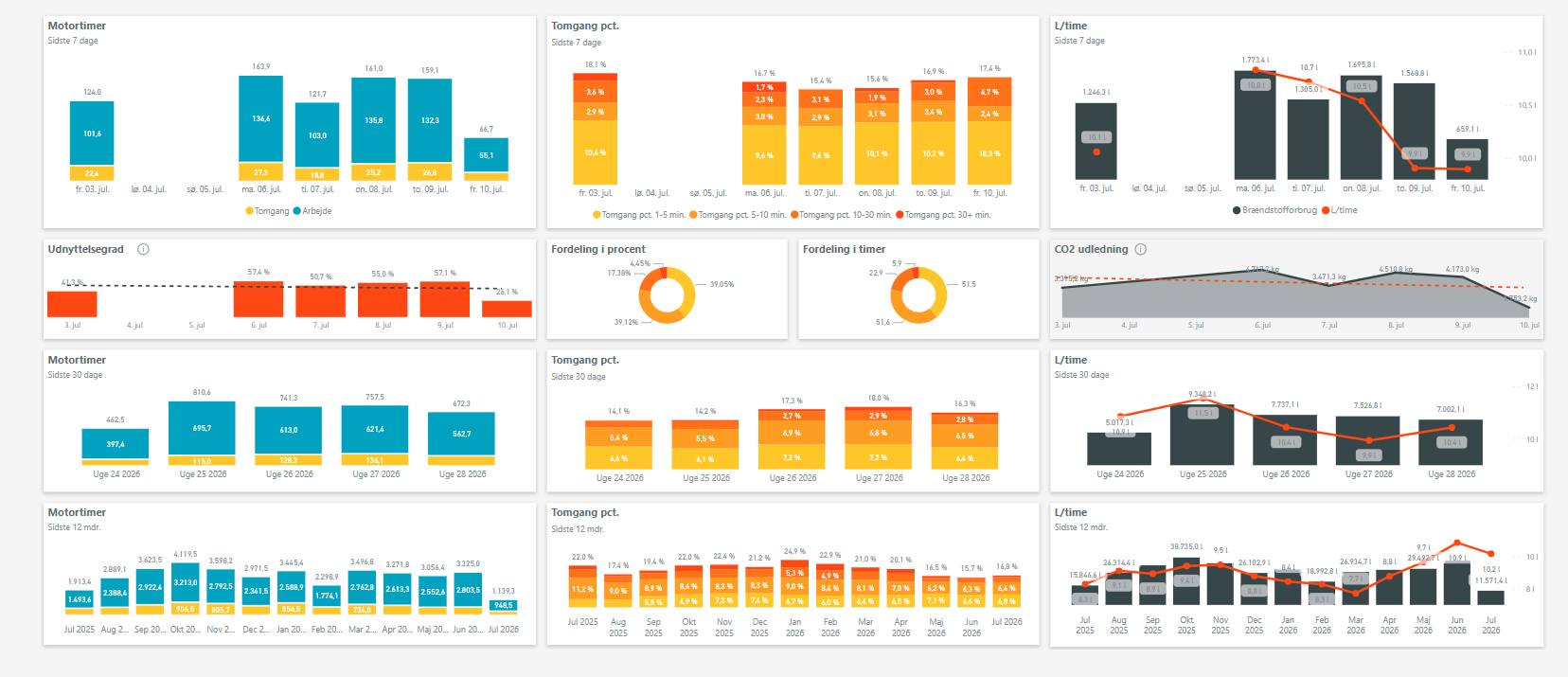
Task: Select dark 1.773,4 l fuel bar
Action: click(x=1255, y=125)
